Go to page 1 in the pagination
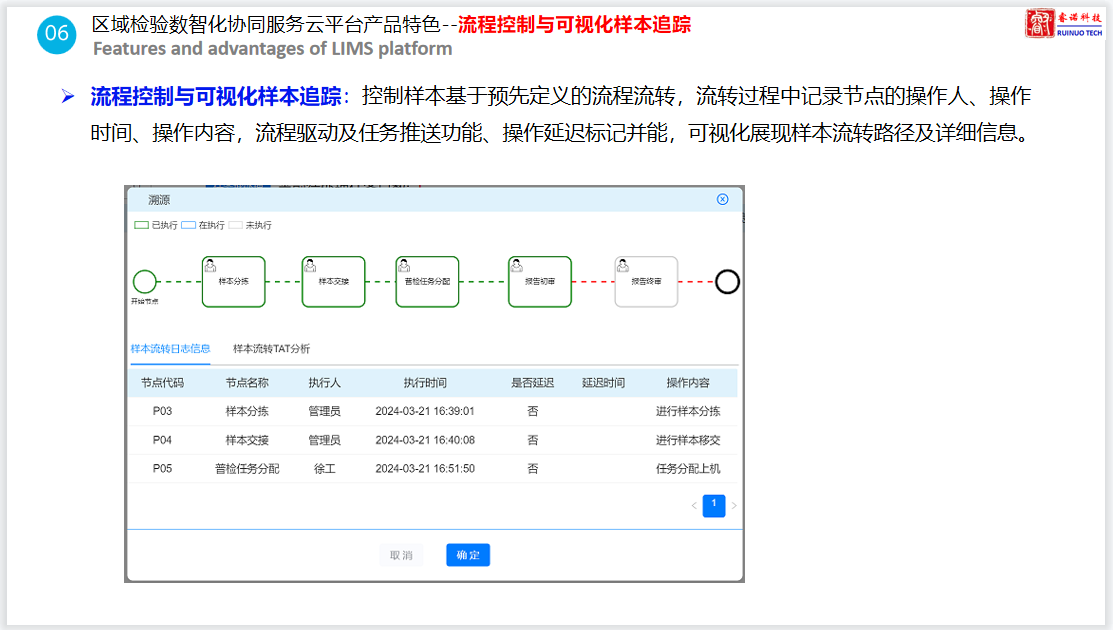The image size is (1113, 630). tap(714, 506)
